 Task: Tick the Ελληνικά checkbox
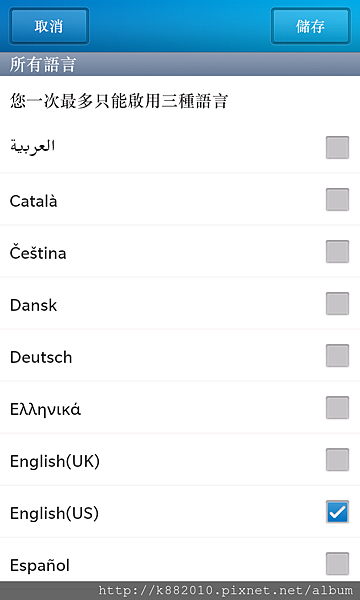tap(337, 408)
